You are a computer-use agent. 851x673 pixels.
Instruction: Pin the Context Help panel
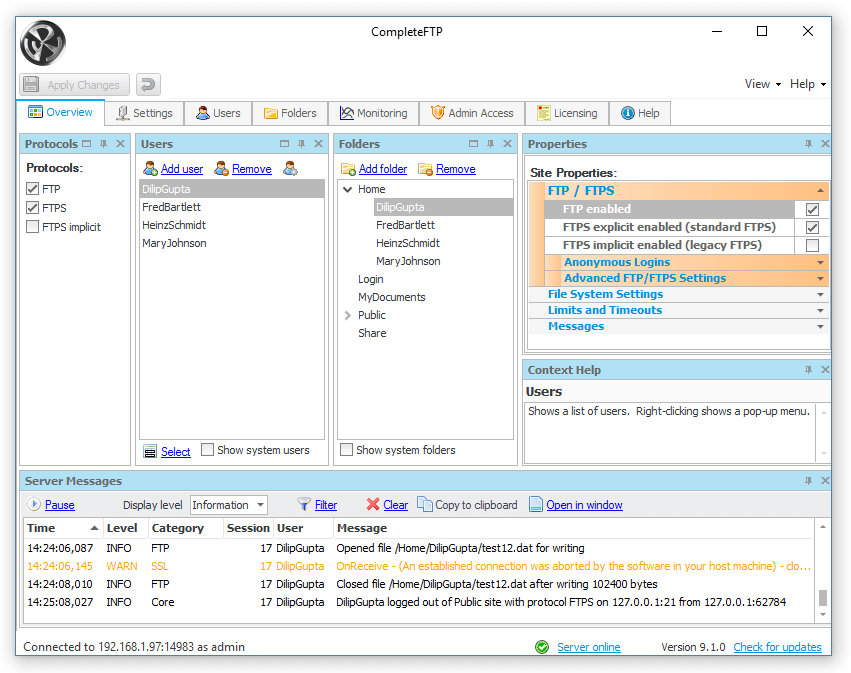click(x=808, y=370)
